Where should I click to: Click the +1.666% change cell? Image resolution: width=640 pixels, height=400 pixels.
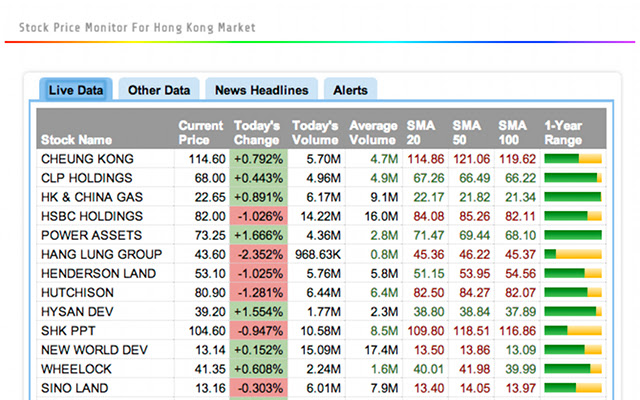click(x=259, y=235)
